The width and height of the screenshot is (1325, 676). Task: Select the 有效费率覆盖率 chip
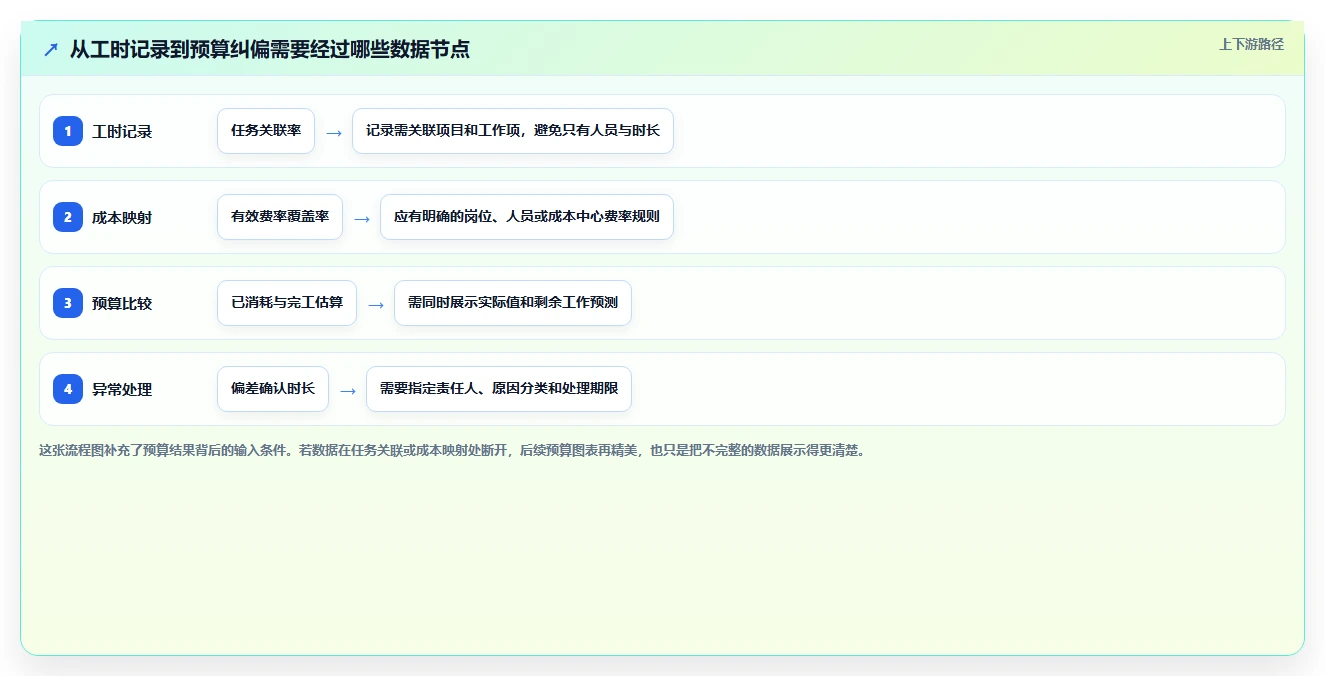(280, 217)
